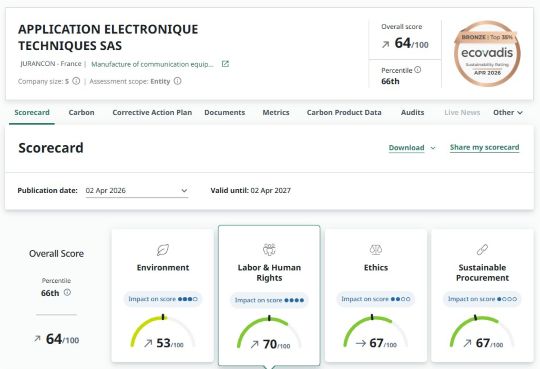Click the Company size info icon
Image resolution: width=540 pixels, height=369 pixels.
click(x=76, y=81)
